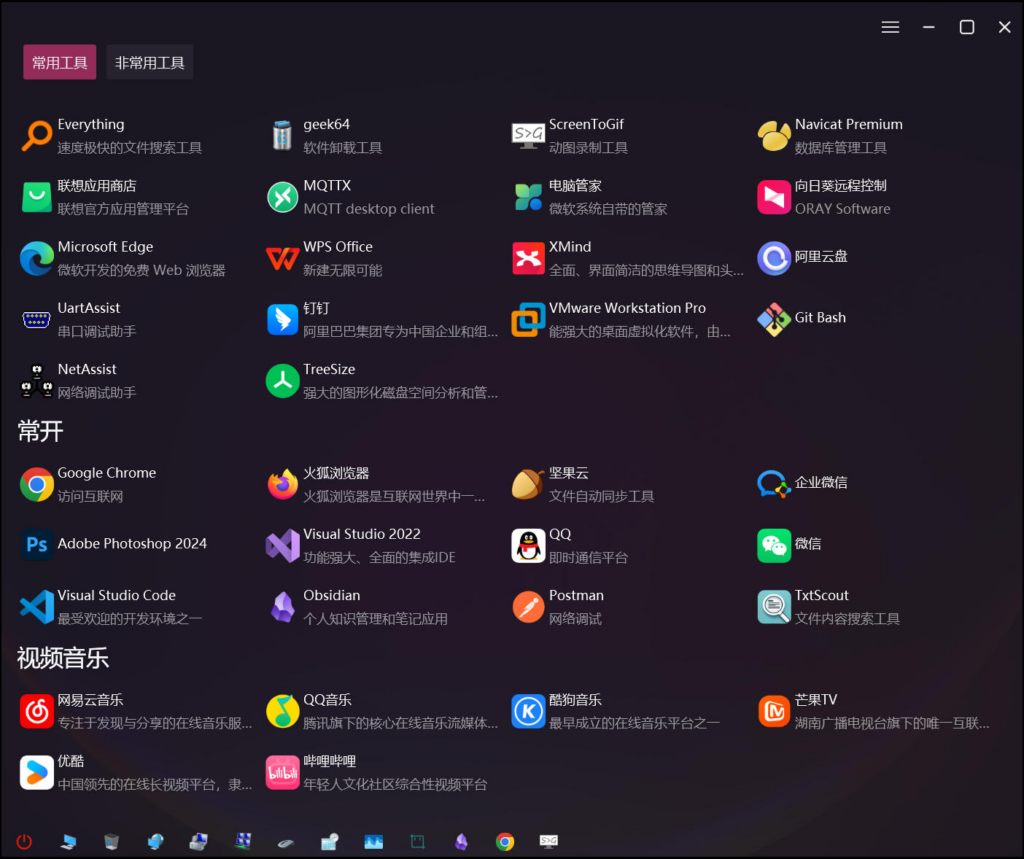Click the text '数据库管理工具'

click(x=840, y=148)
